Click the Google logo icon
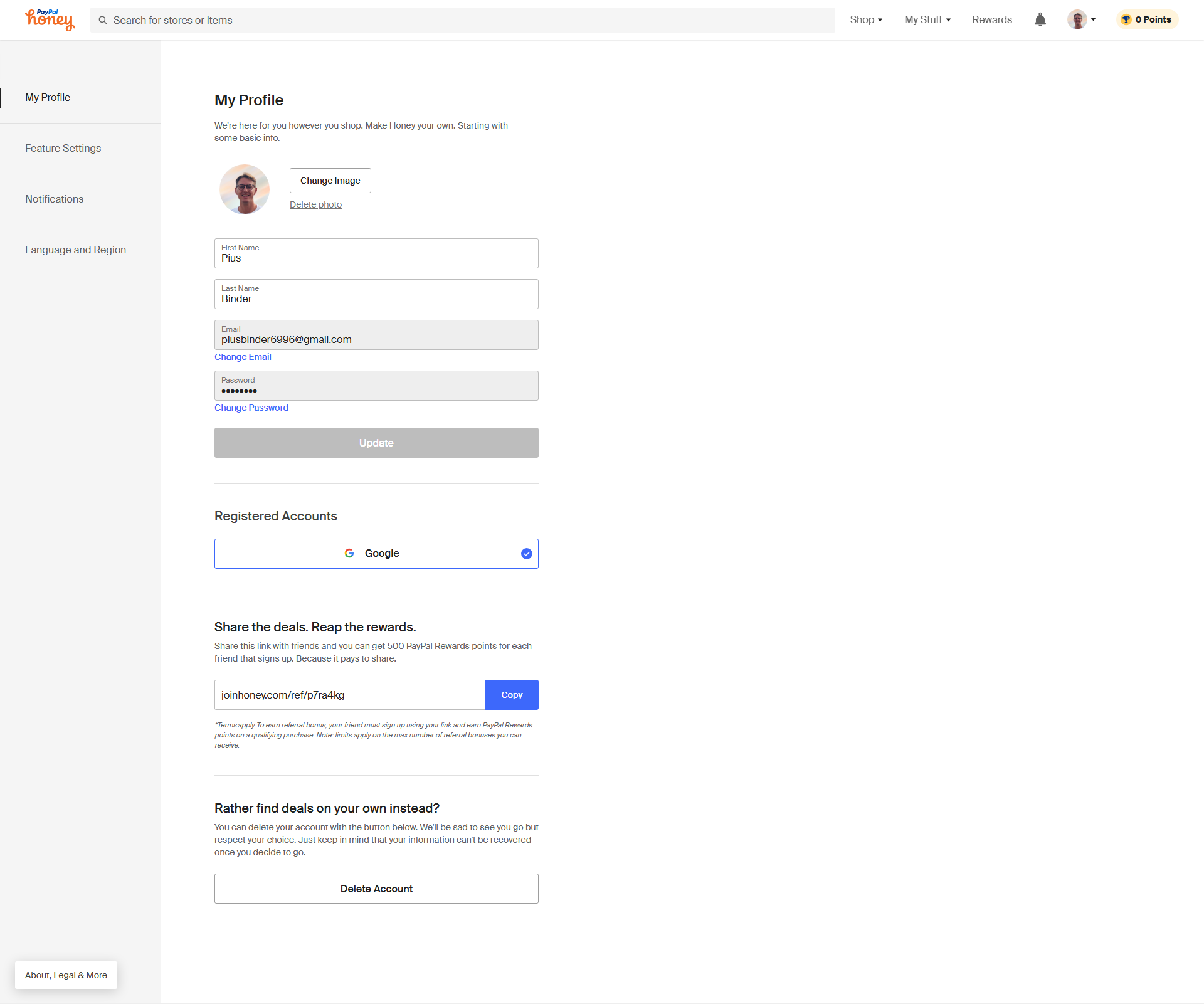Screen dimensions: 1204x1004 (x=349, y=553)
